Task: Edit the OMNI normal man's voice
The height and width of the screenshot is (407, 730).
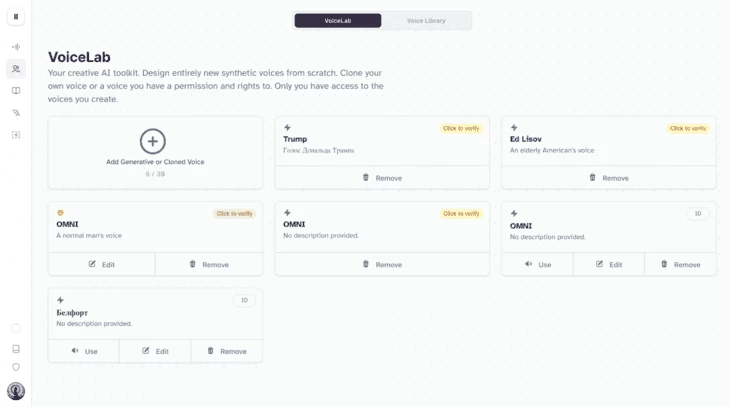Action: 101,265
